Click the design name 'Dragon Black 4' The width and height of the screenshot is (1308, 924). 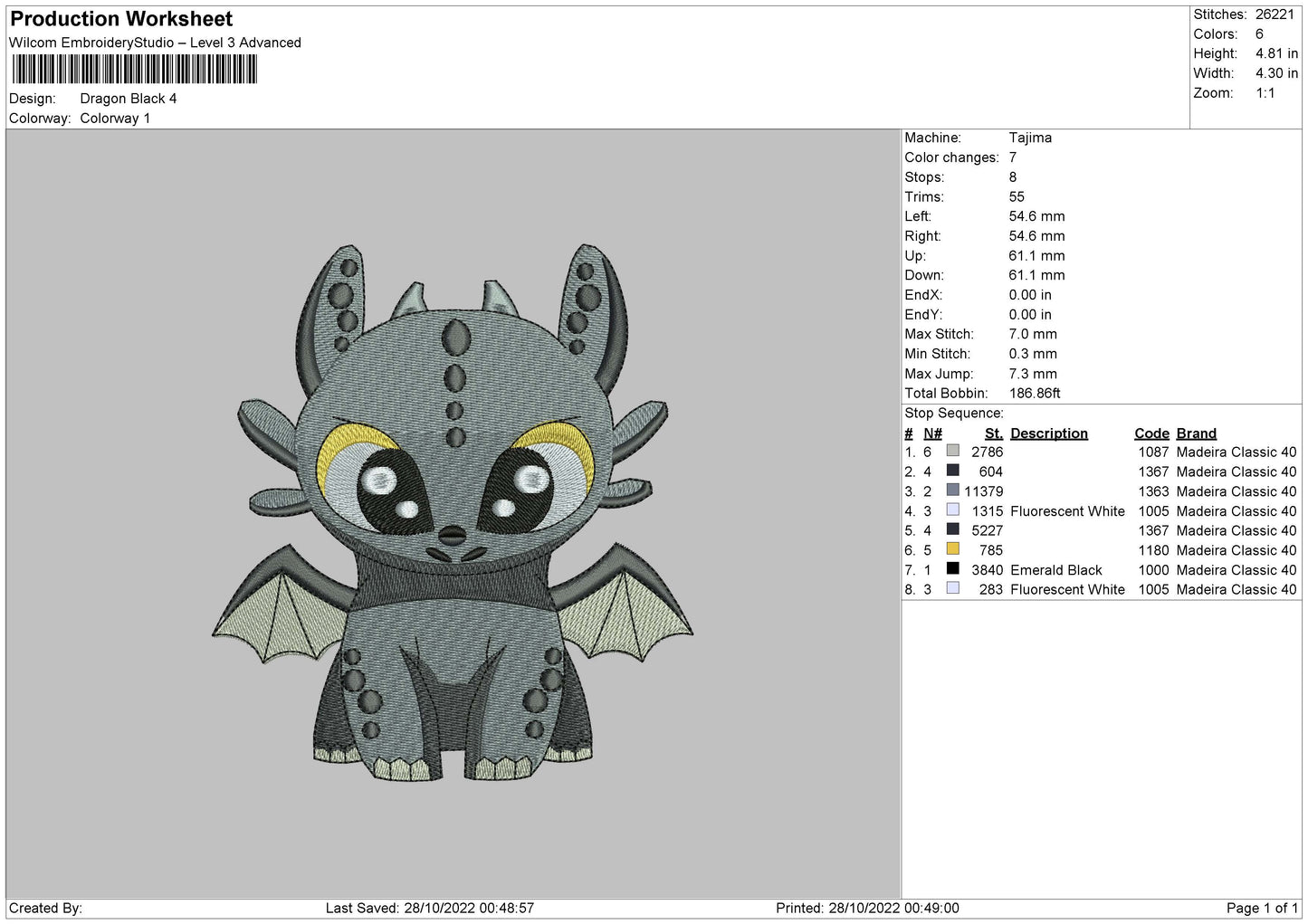point(129,99)
